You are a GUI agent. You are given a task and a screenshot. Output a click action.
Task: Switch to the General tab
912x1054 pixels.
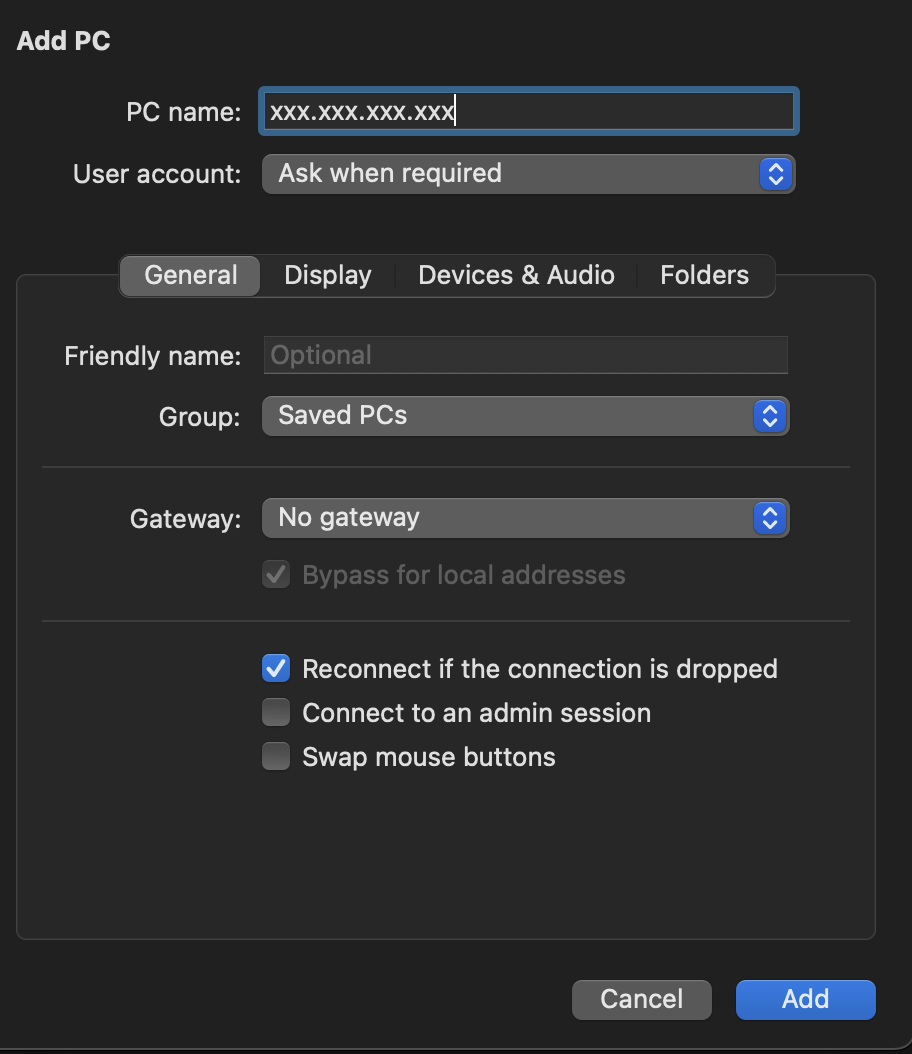tap(191, 276)
